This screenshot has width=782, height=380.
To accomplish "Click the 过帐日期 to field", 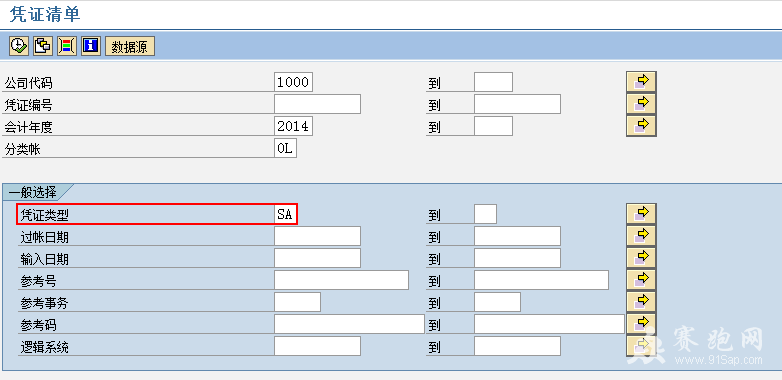I will [517, 236].
